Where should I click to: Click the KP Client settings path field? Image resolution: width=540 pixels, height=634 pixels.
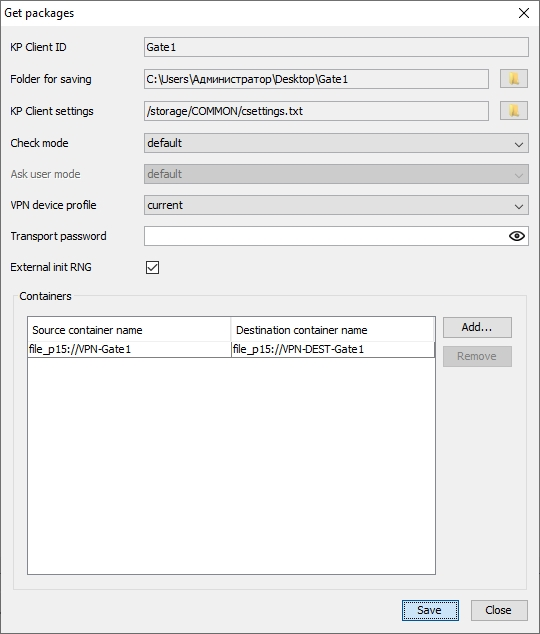click(x=316, y=111)
